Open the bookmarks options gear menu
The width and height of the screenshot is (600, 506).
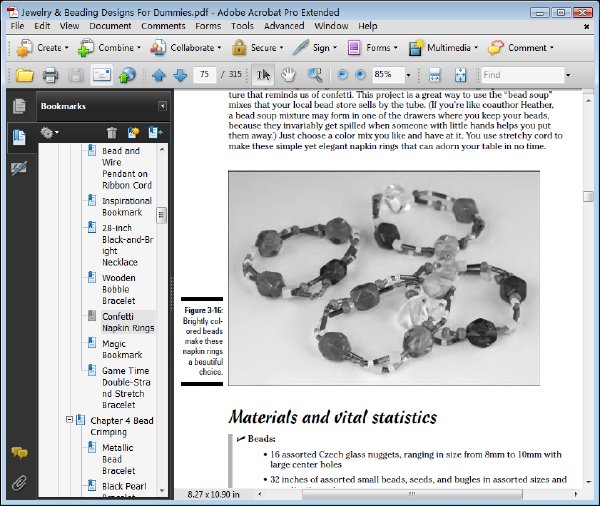click(50, 133)
